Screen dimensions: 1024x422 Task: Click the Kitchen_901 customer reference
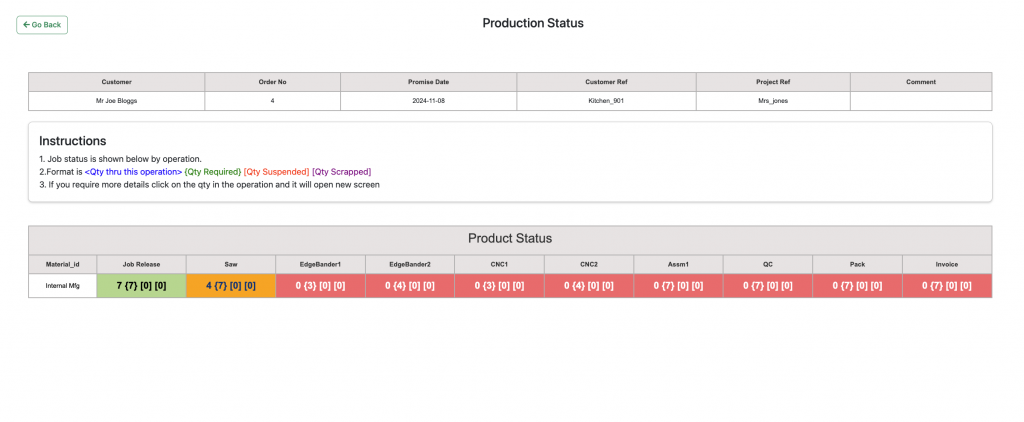pos(606,101)
